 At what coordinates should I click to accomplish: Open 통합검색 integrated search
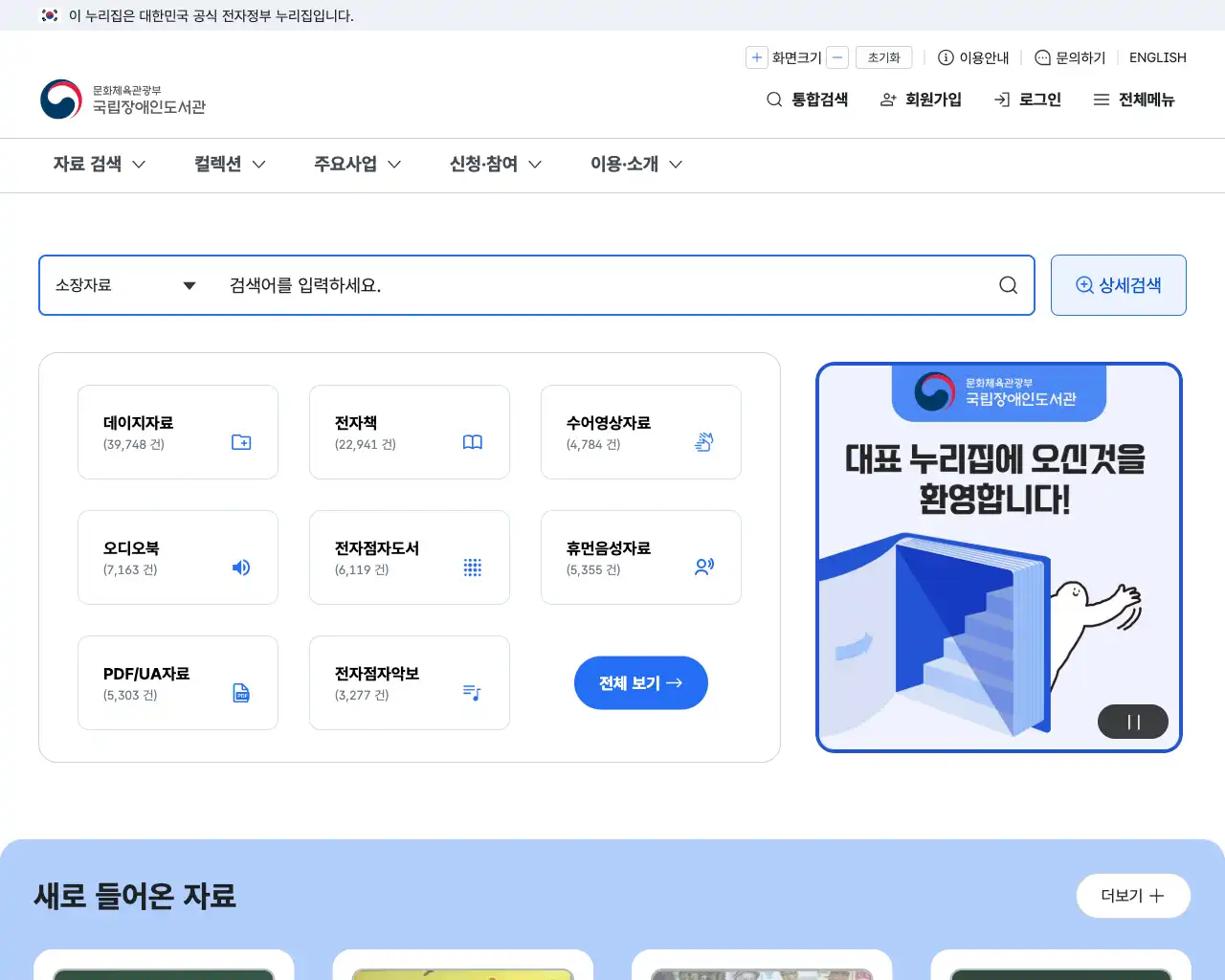[x=808, y=100]
